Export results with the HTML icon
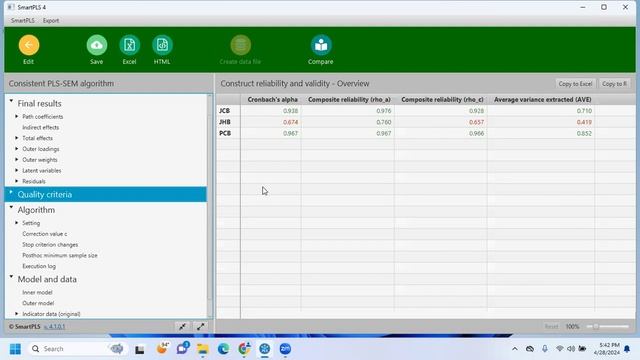640x360 pixels. (x=162, y=45)
